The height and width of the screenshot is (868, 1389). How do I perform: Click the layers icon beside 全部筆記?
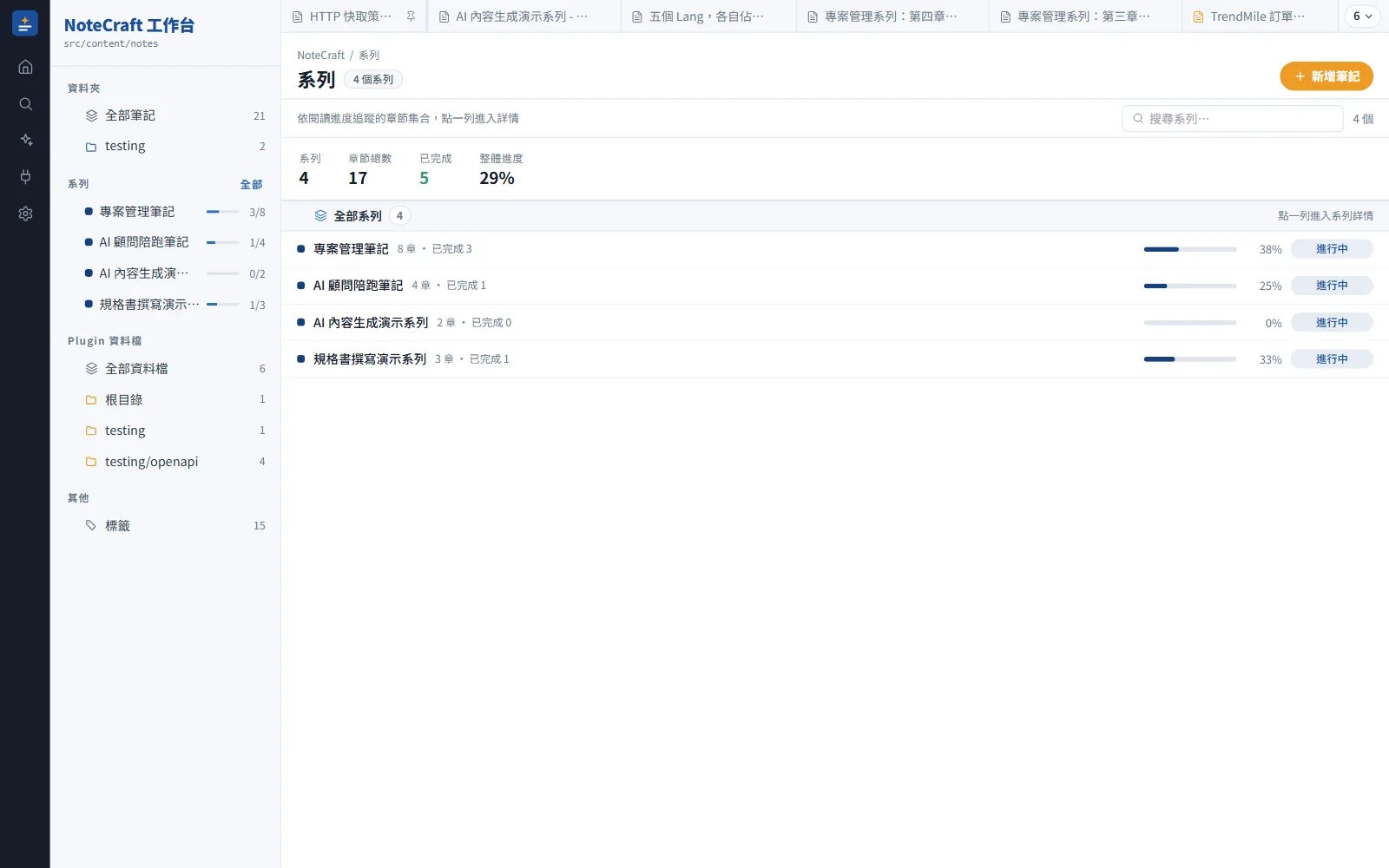click(x=91, y=115)
